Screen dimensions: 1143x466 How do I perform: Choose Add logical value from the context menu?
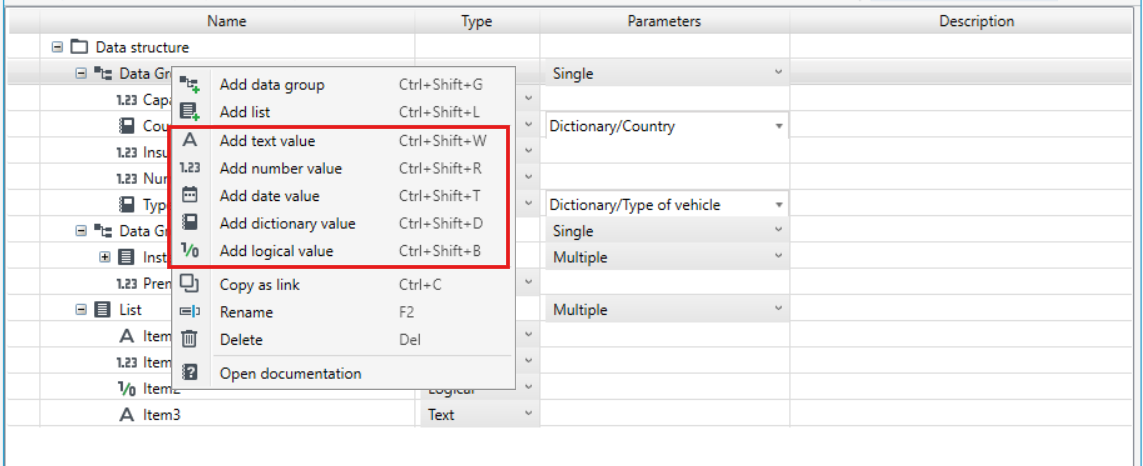[343, 251]
